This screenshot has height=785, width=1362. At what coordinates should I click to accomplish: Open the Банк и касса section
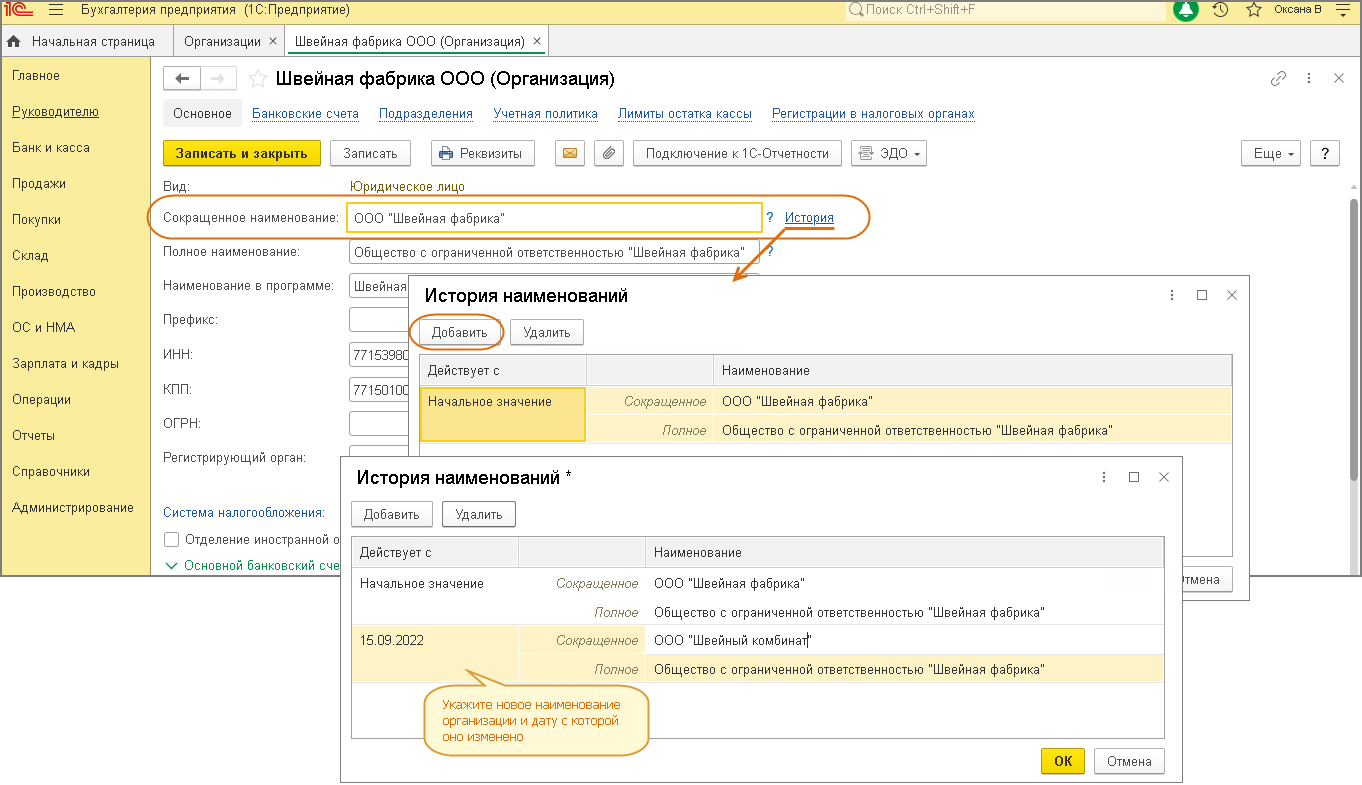pos(51,148)
